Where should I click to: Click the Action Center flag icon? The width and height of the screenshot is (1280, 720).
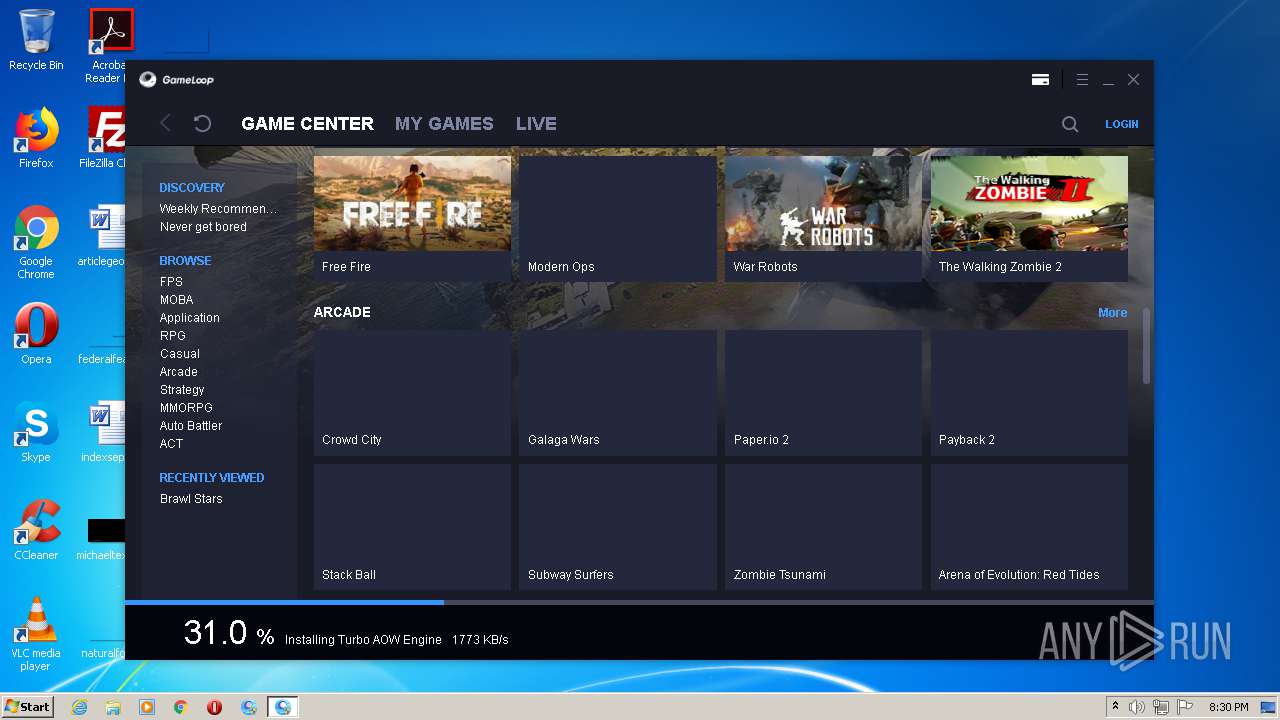click(1185, 707)
